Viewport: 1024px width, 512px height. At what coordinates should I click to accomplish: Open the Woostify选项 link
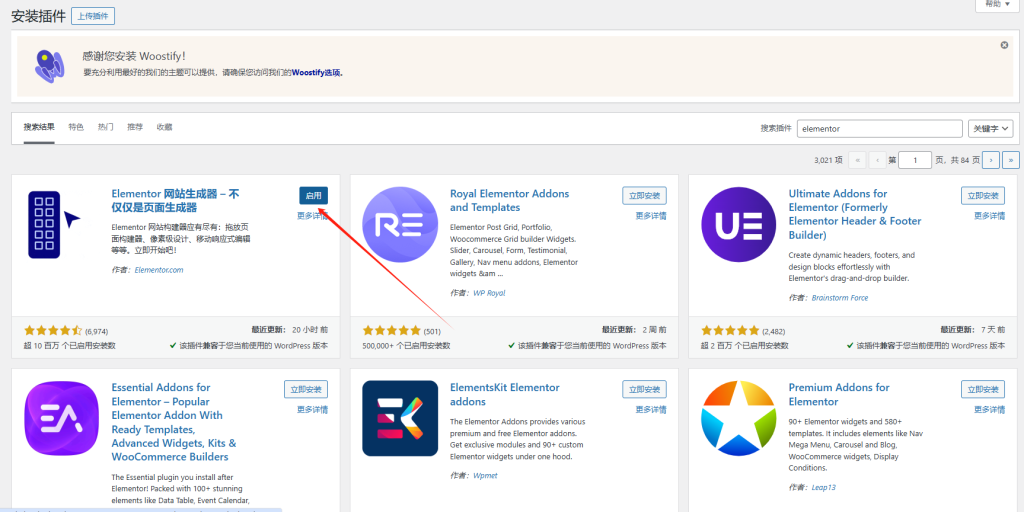pyautogui.click(x=316, y=72)
